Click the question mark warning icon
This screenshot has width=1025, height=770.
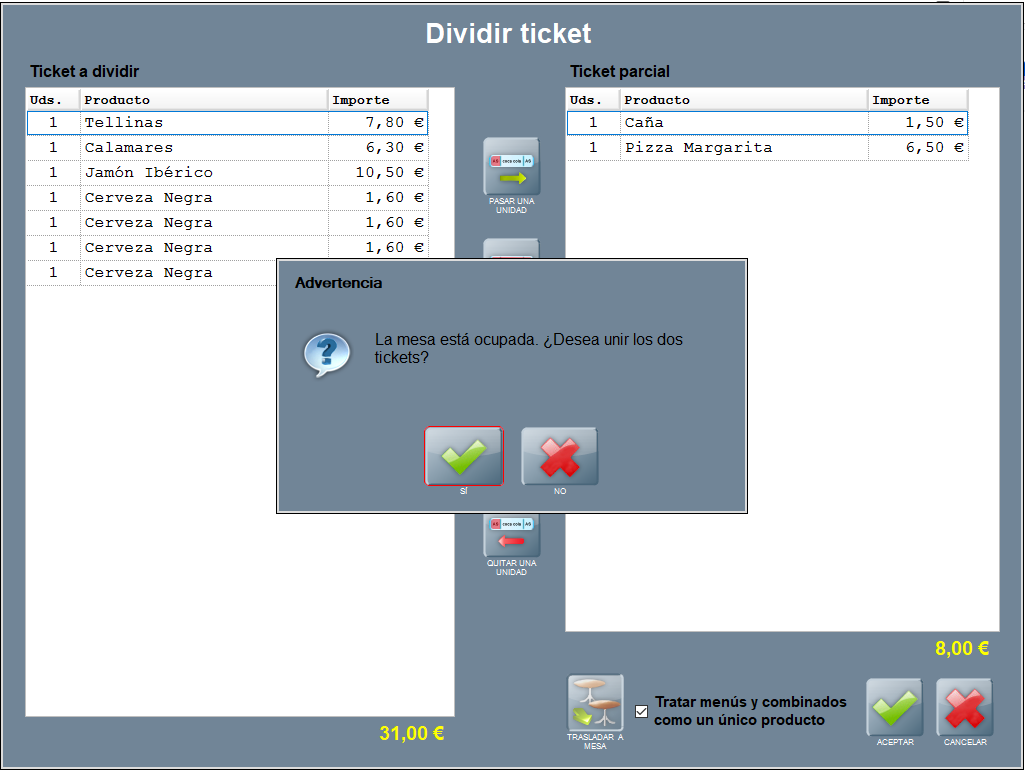(327, 354)
